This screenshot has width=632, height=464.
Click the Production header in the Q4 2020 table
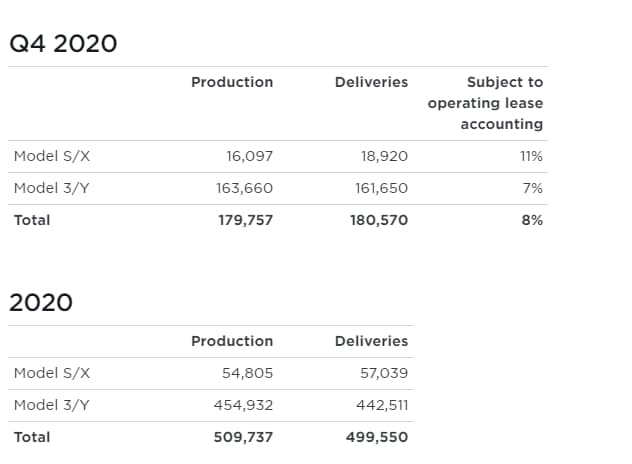pyautogui.click(x=232, y=82)
